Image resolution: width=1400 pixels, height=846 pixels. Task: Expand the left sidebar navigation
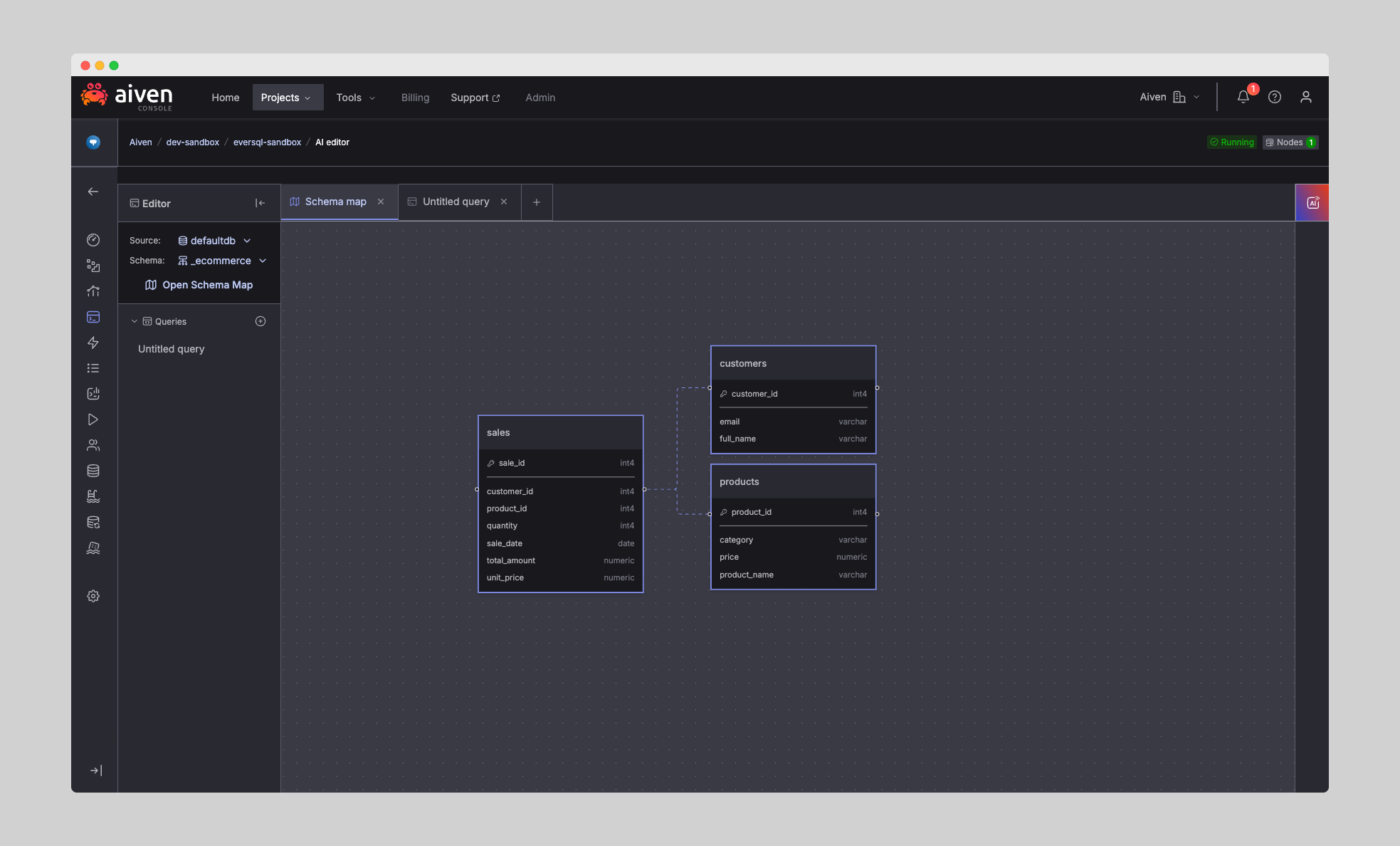click(x=96, y=771)
